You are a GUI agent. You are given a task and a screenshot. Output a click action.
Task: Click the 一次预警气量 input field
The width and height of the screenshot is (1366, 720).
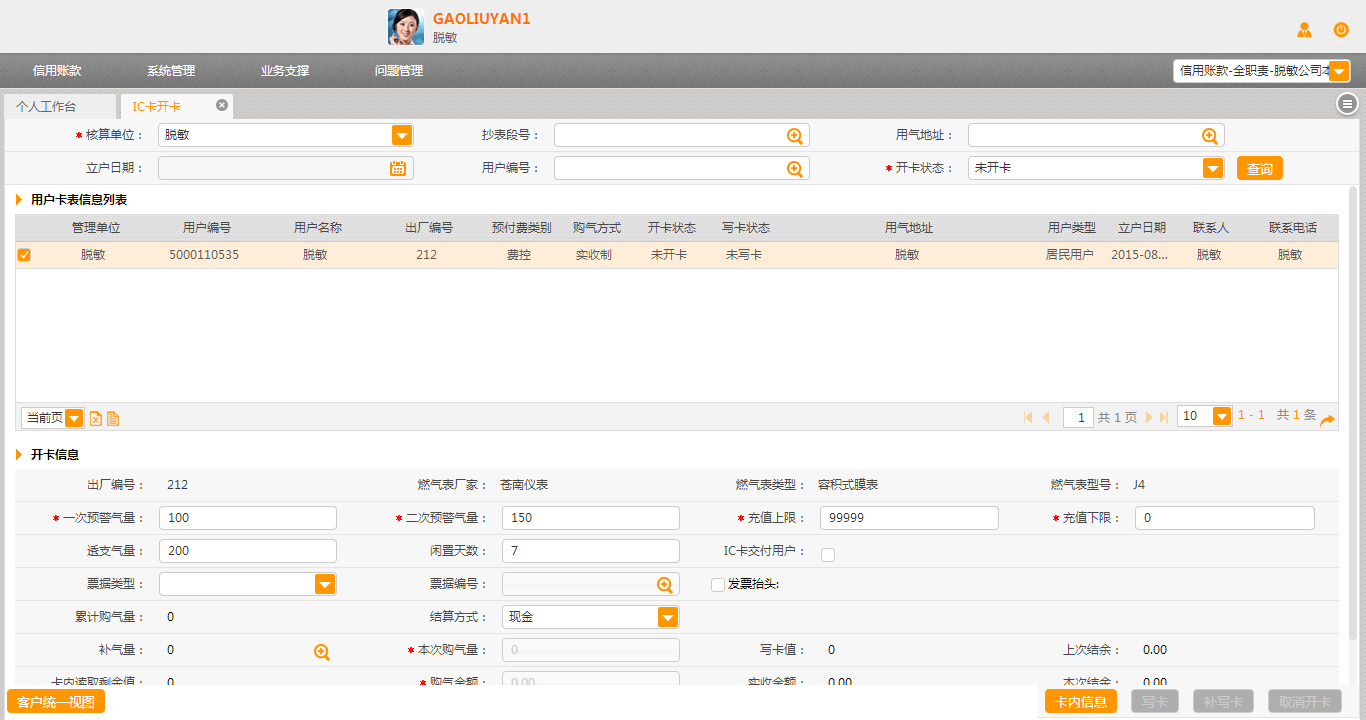pyautogui.click(x=248, y=518)
